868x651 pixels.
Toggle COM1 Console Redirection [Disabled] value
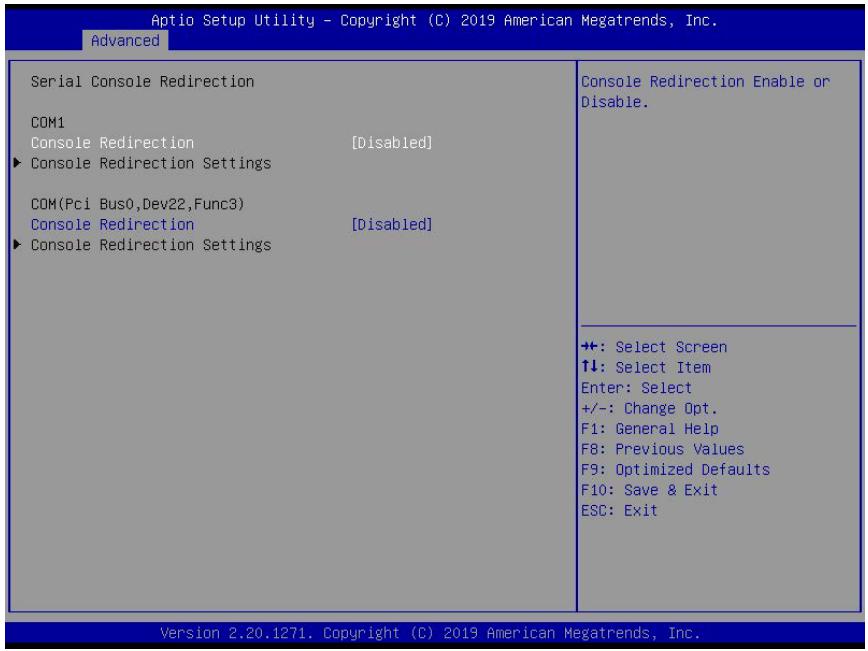[391, 143]
